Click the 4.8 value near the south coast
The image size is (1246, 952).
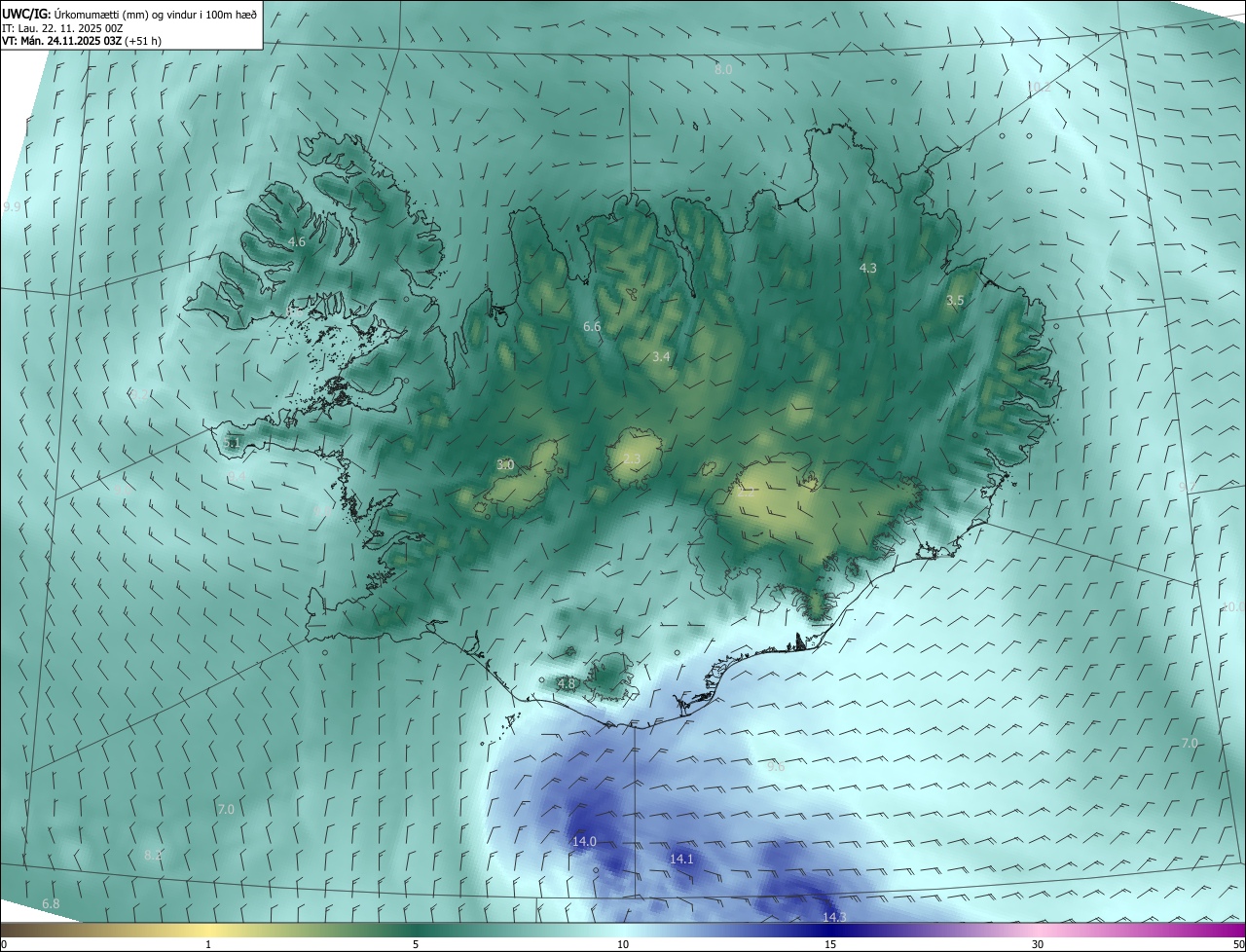point(567,684)
